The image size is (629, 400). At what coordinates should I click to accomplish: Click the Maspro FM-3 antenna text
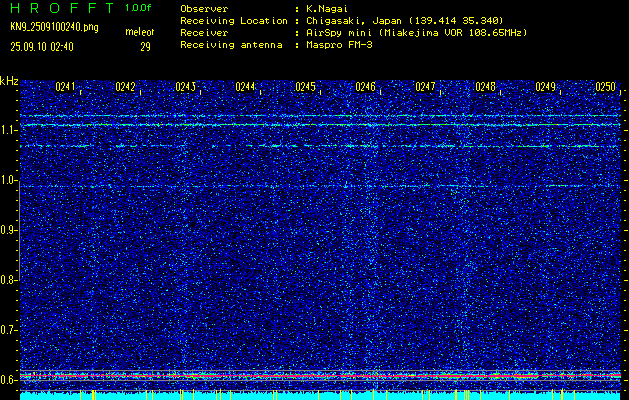pyautogui.click(x=339, y=45)
